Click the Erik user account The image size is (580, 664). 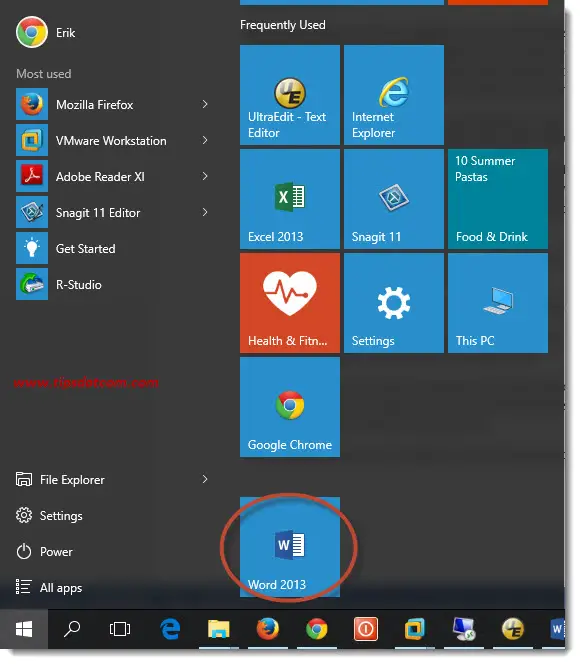tap(46, 32)
